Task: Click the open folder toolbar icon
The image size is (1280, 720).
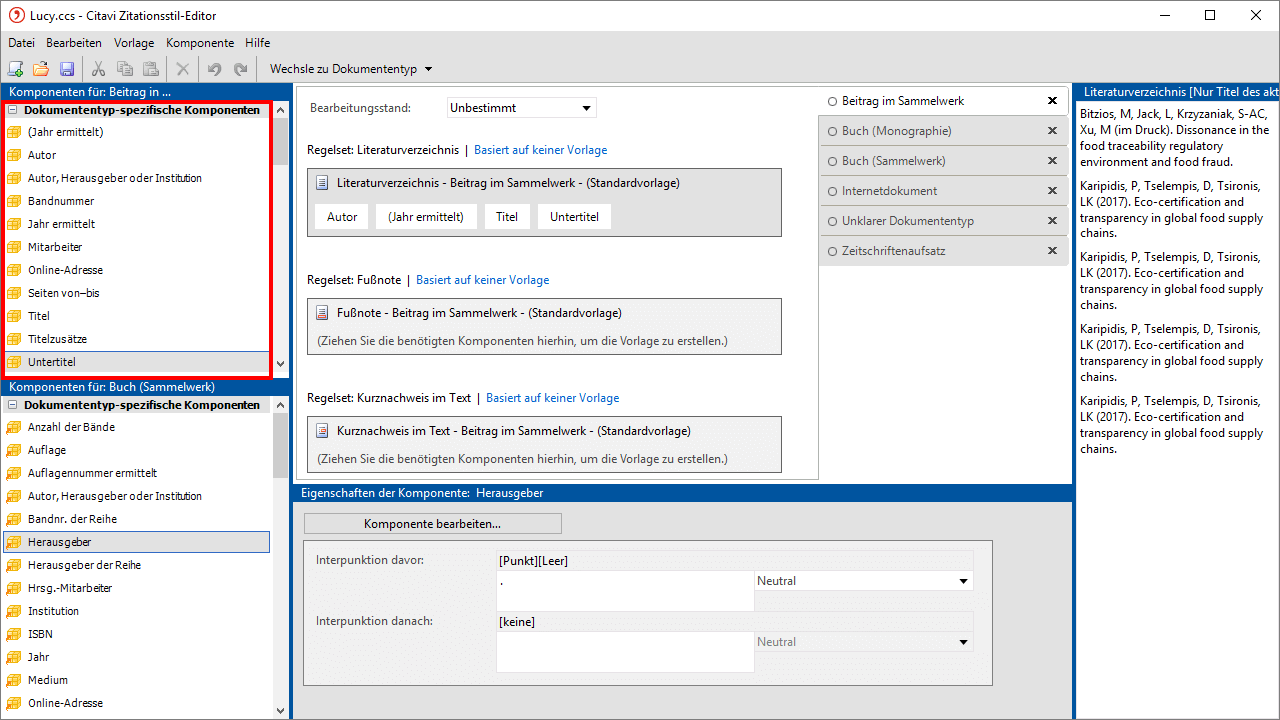Action: coord(41,69)
